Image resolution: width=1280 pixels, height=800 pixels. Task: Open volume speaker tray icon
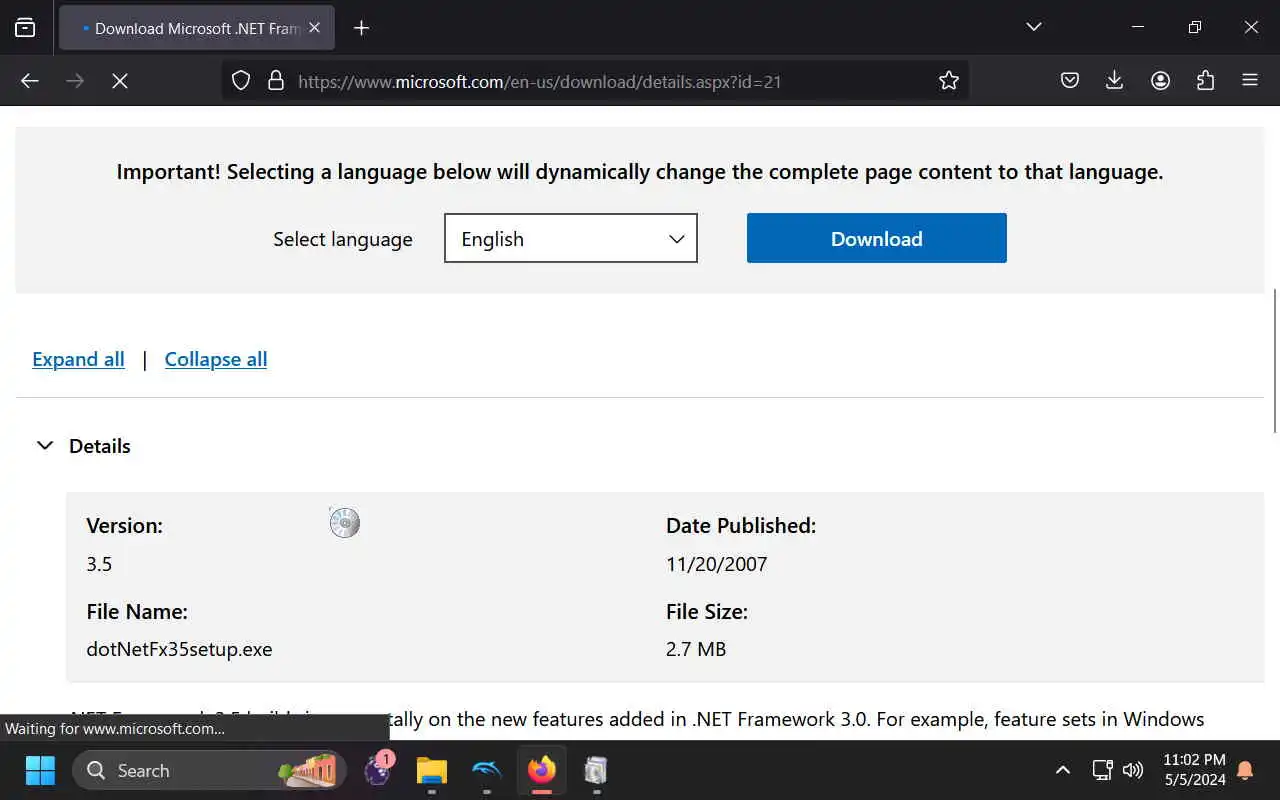[1133, 770]
